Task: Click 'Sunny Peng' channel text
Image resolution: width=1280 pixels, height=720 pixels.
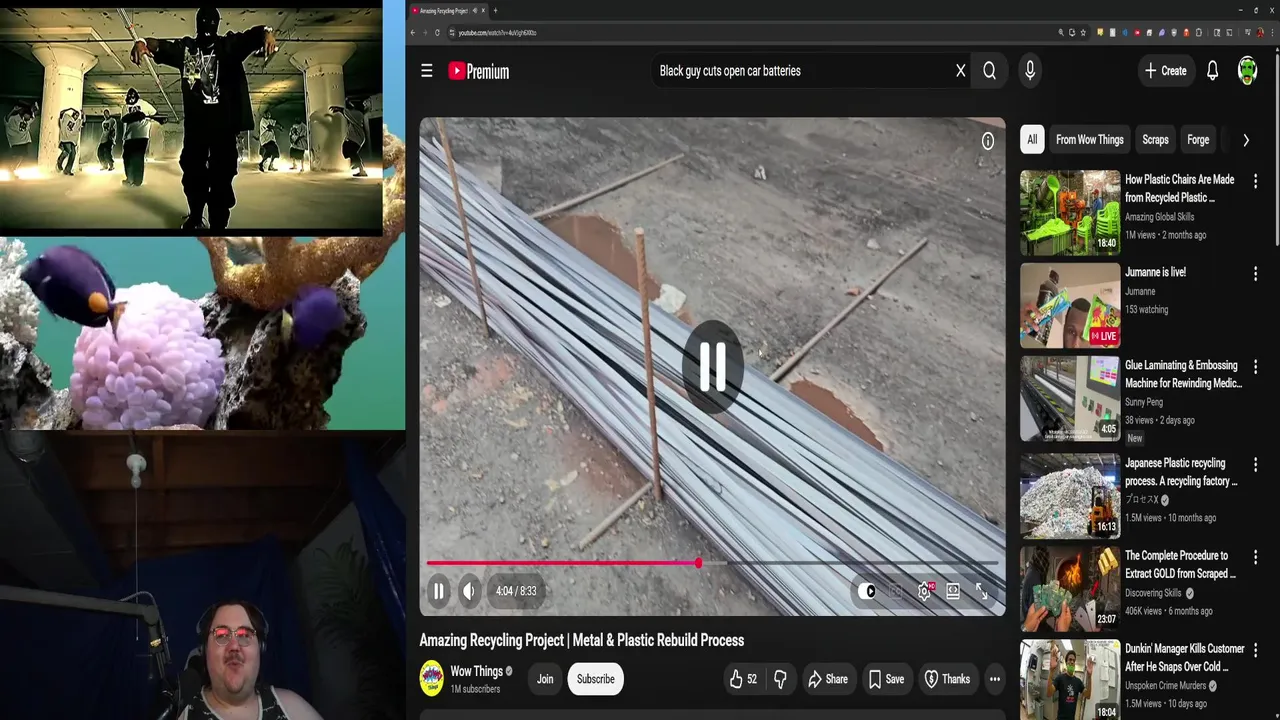Action: (1145, 402)
